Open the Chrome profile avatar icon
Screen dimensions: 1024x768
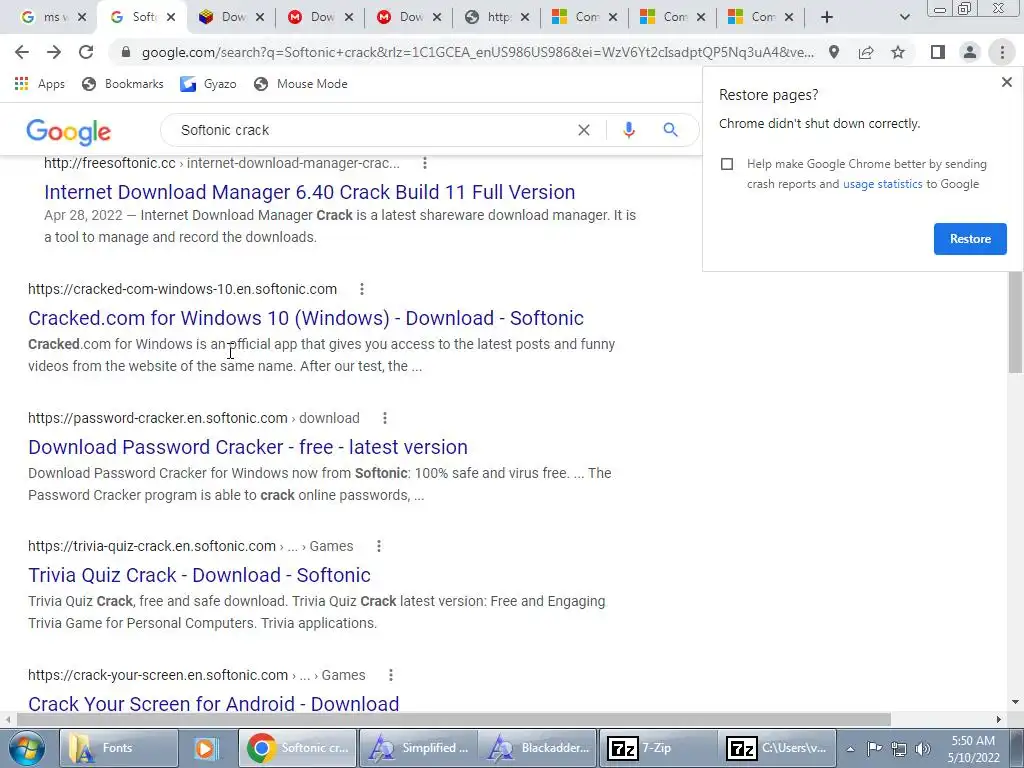click(970, 52)
